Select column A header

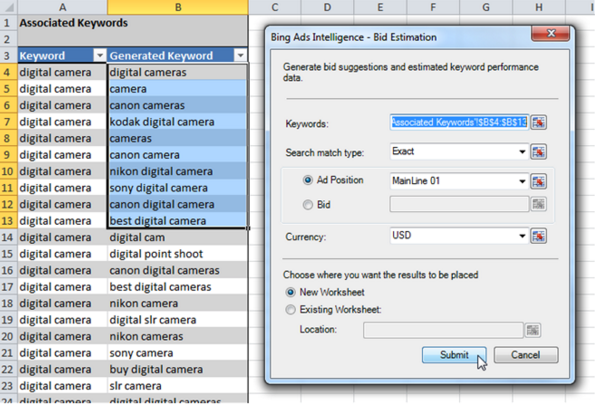click(62, 7)
